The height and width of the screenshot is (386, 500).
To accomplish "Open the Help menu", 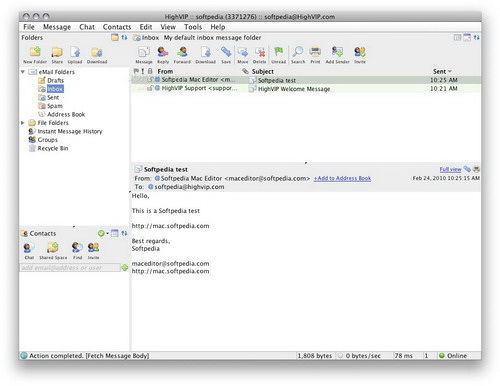I will tap(218, 27).
